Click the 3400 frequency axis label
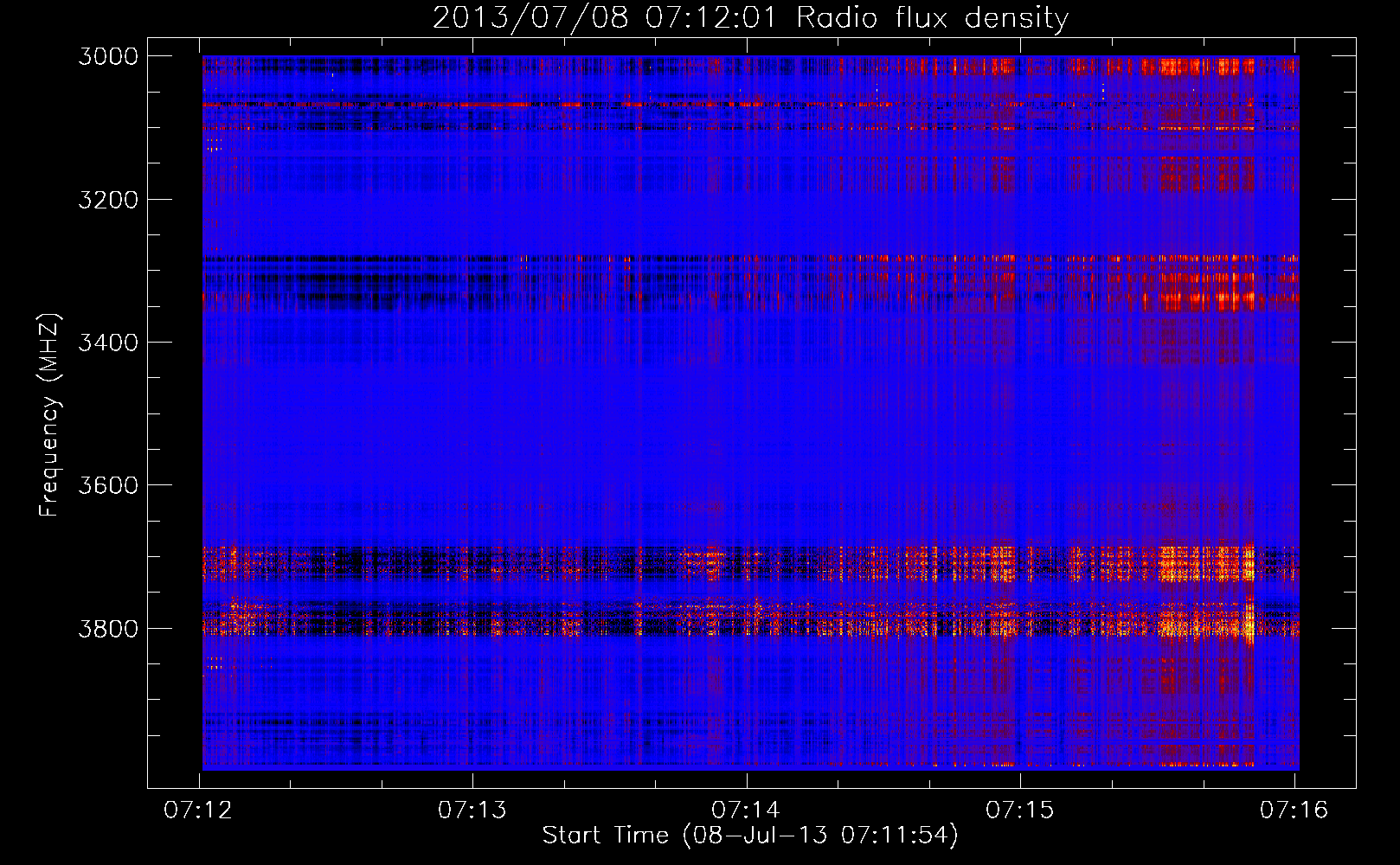 pos(108,343)
